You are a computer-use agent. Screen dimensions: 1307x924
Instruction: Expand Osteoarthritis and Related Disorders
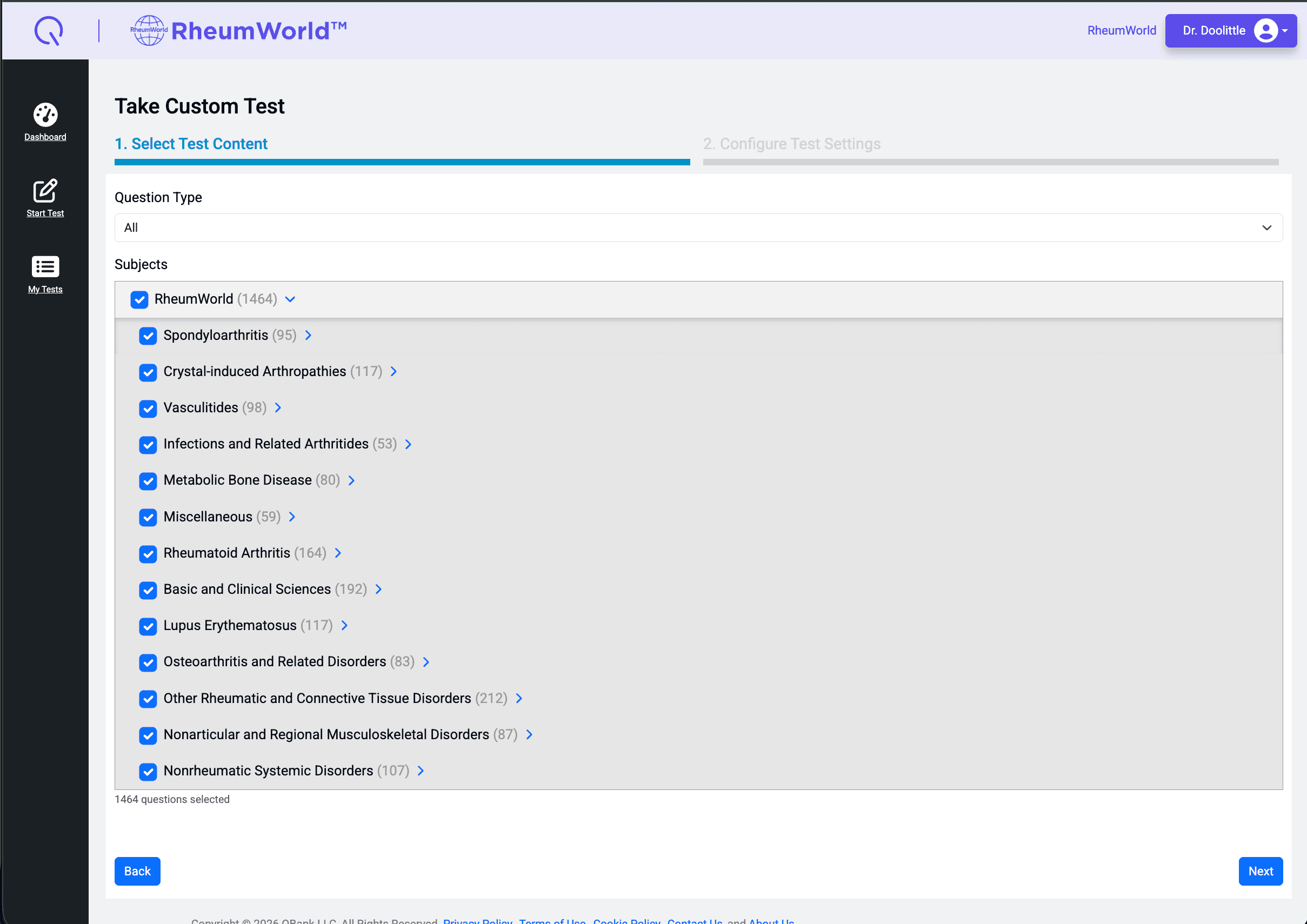pyautogui.click(x=426, y=662)
